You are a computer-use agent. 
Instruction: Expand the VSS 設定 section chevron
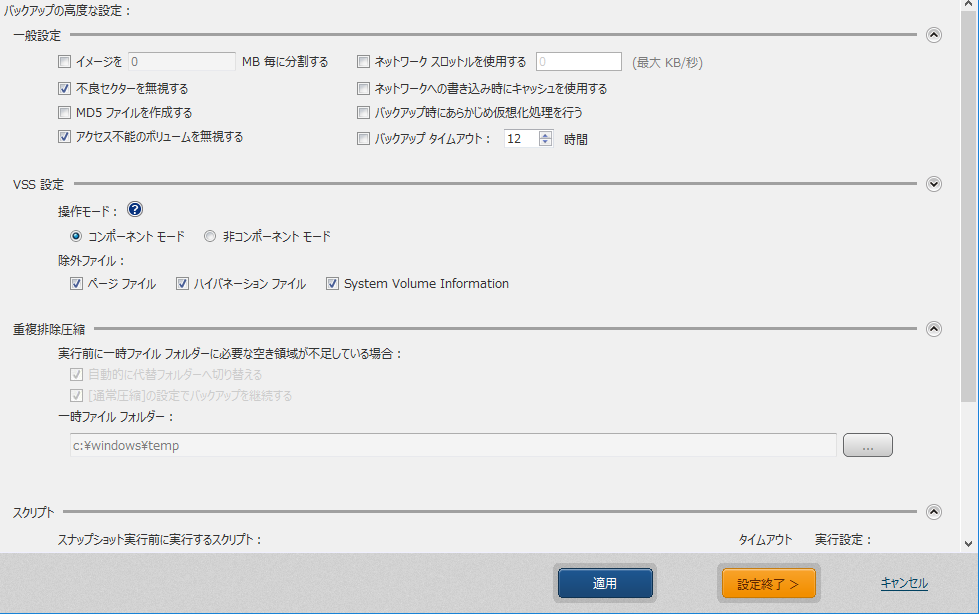point(934,184)
